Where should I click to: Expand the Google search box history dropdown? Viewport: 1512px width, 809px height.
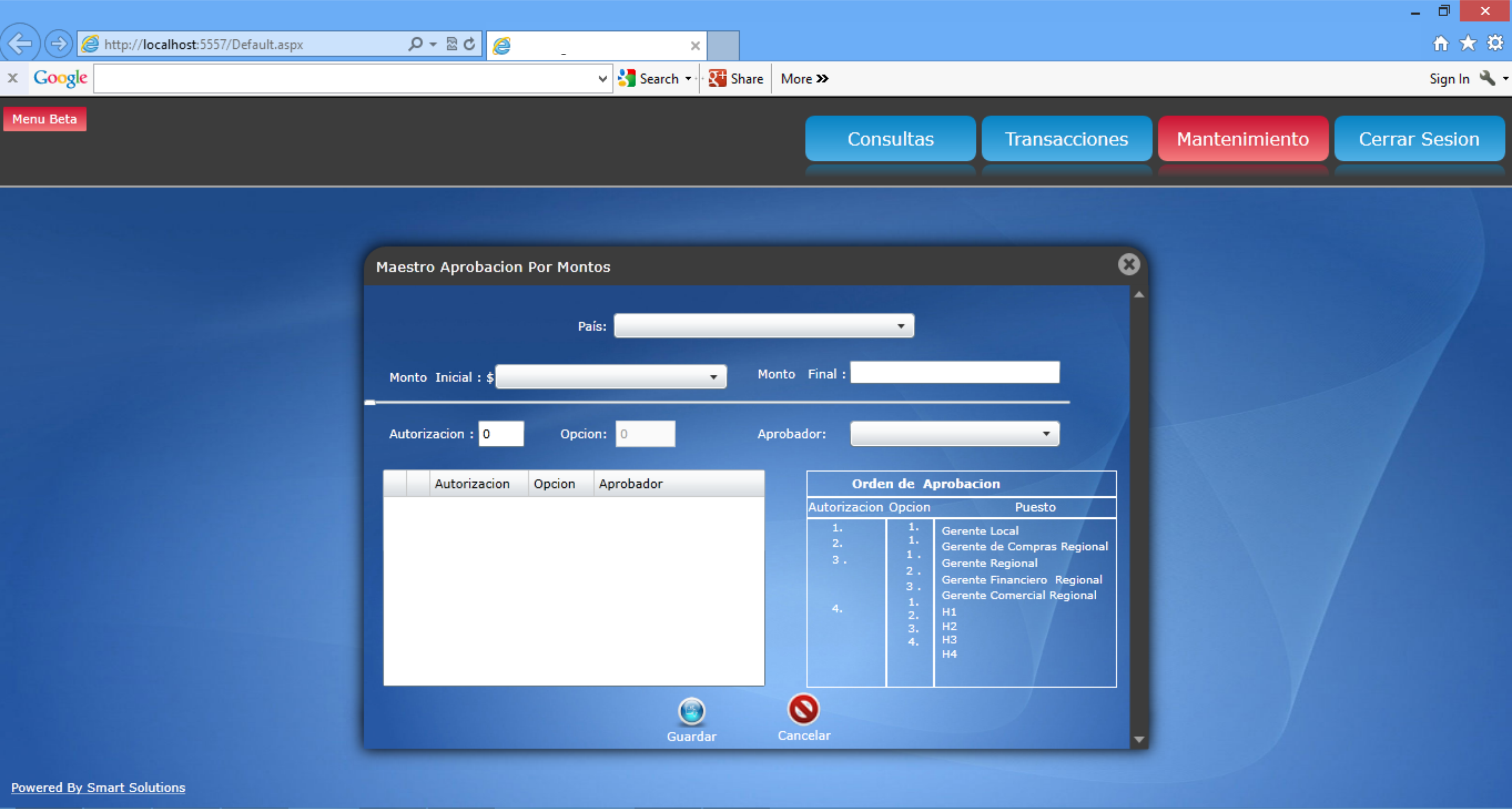tap(602, 79)
